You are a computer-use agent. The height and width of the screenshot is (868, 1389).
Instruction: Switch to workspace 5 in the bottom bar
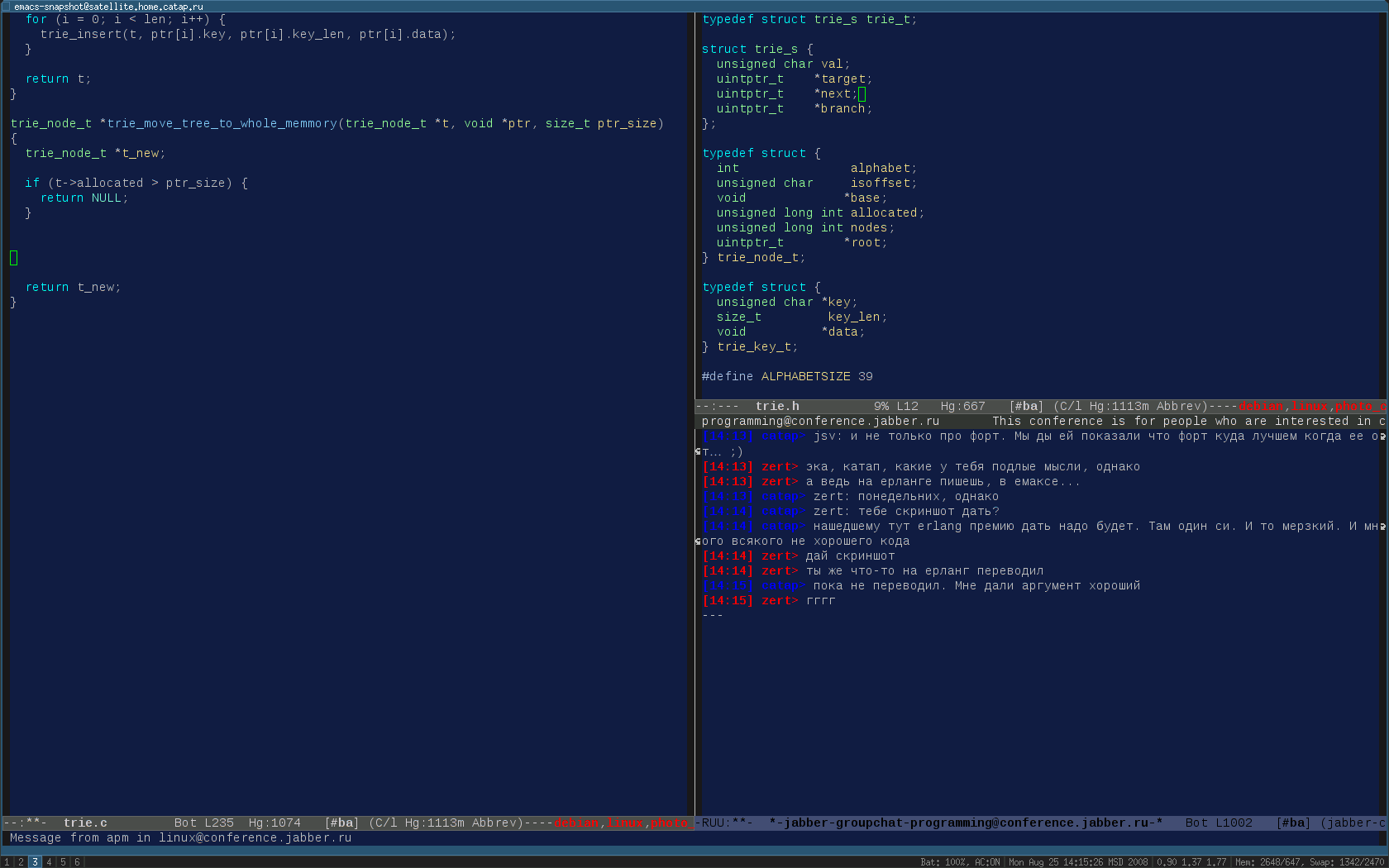point(63,861)
